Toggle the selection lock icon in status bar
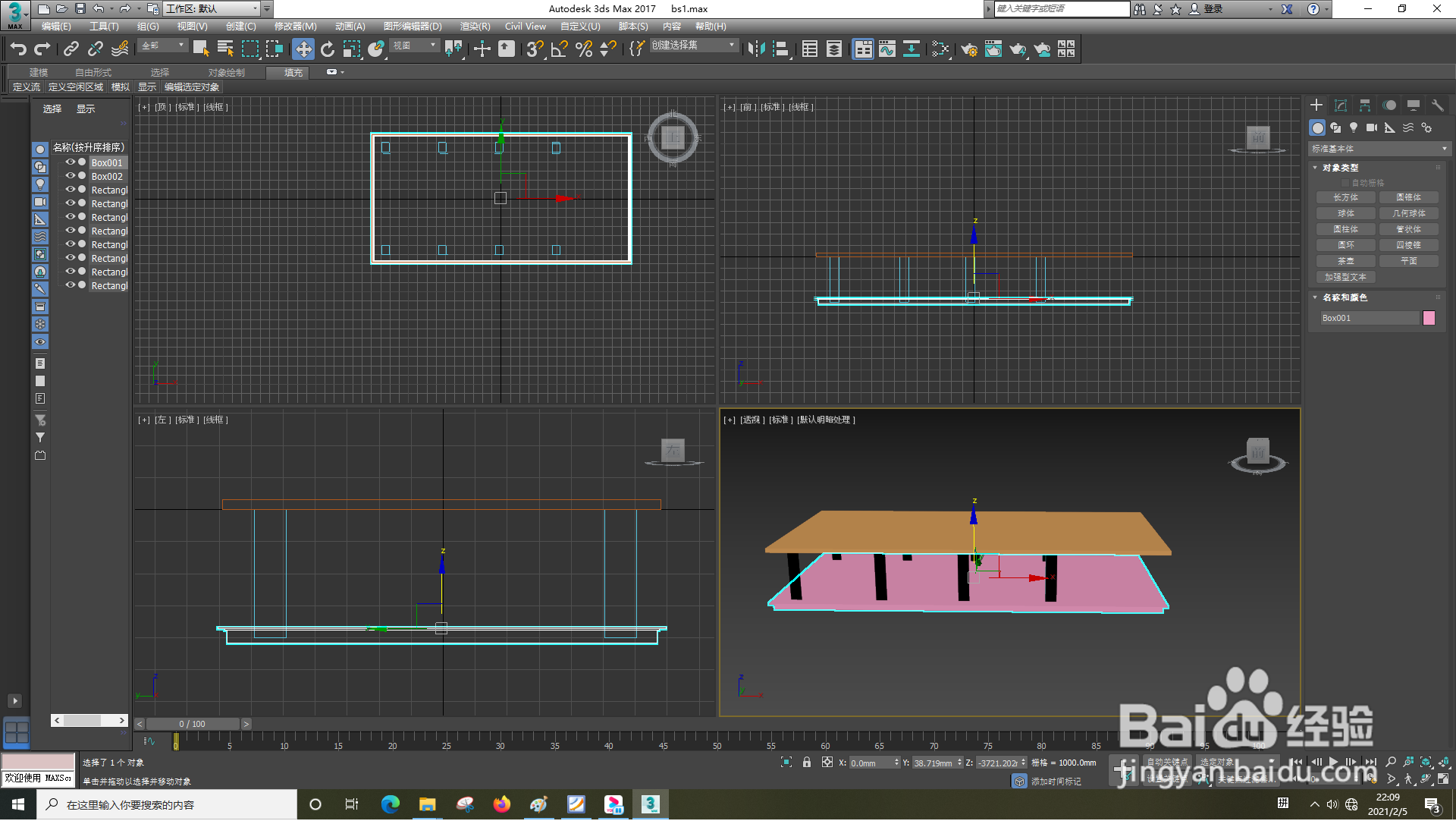Viewport: 1456px width, 821px height. (x=807, y=763)
